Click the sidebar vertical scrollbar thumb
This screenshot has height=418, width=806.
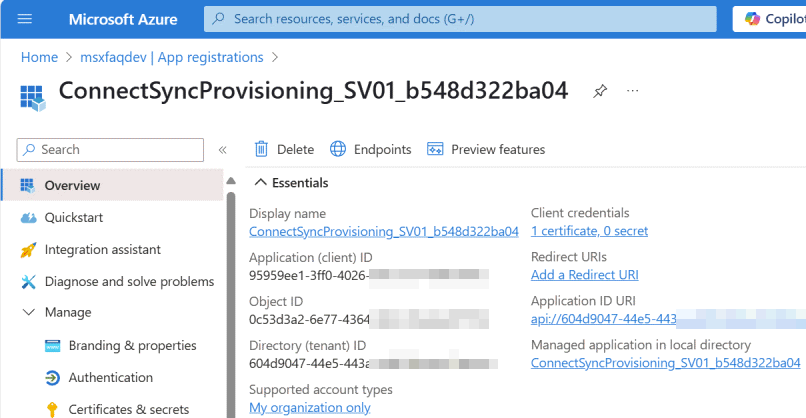coord(231,305)
